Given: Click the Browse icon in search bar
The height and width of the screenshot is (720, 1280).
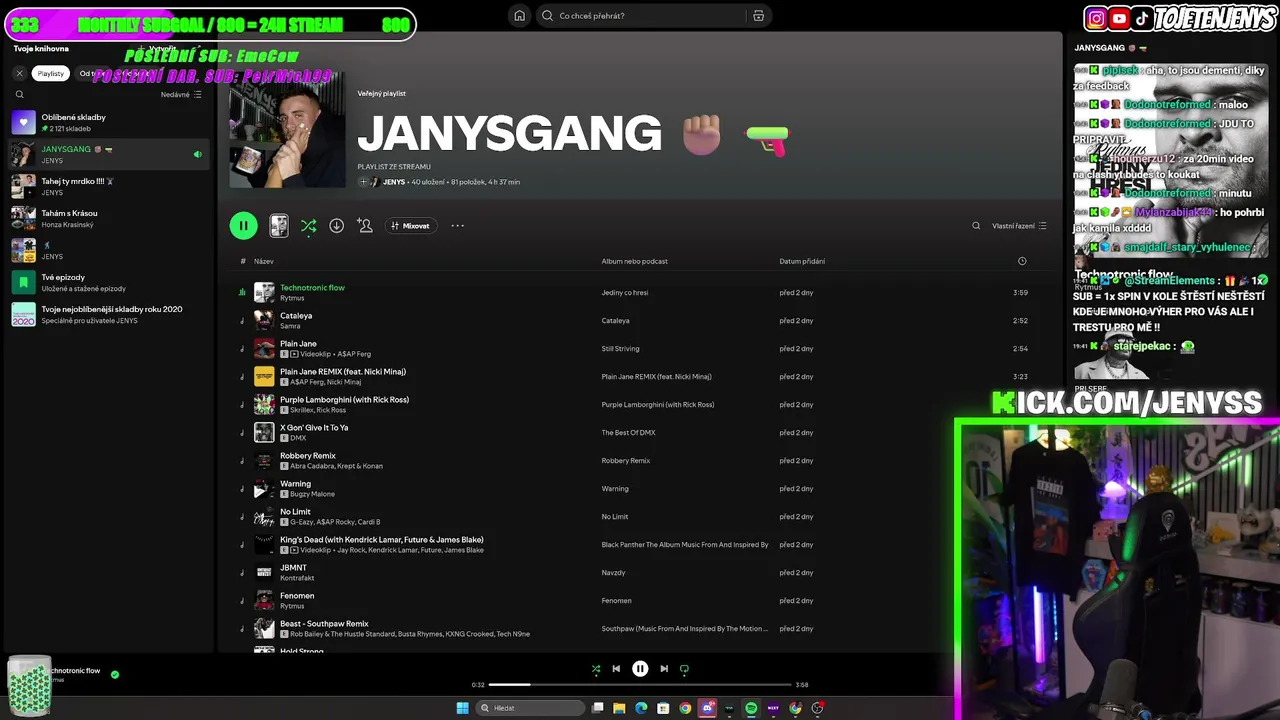Looking at the screenshot, I should click(758, 15).
